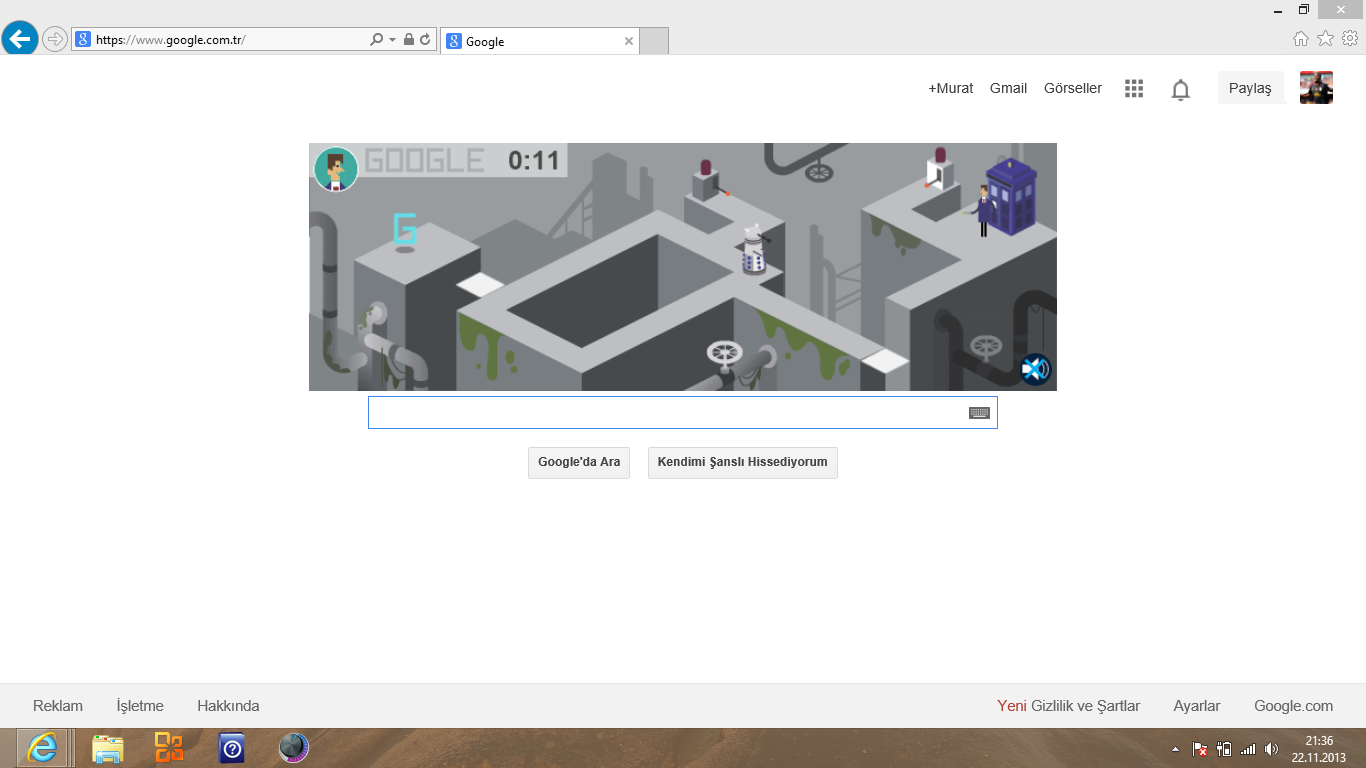Open the İşletme footer link
The height and width of the screenshot is (768, 1366).
click(140, 706)
